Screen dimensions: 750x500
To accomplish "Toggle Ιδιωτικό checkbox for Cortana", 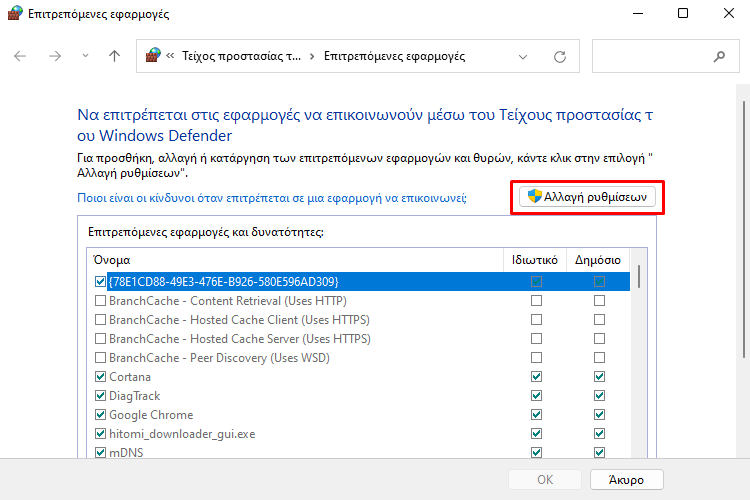I will tap(536, 377).
